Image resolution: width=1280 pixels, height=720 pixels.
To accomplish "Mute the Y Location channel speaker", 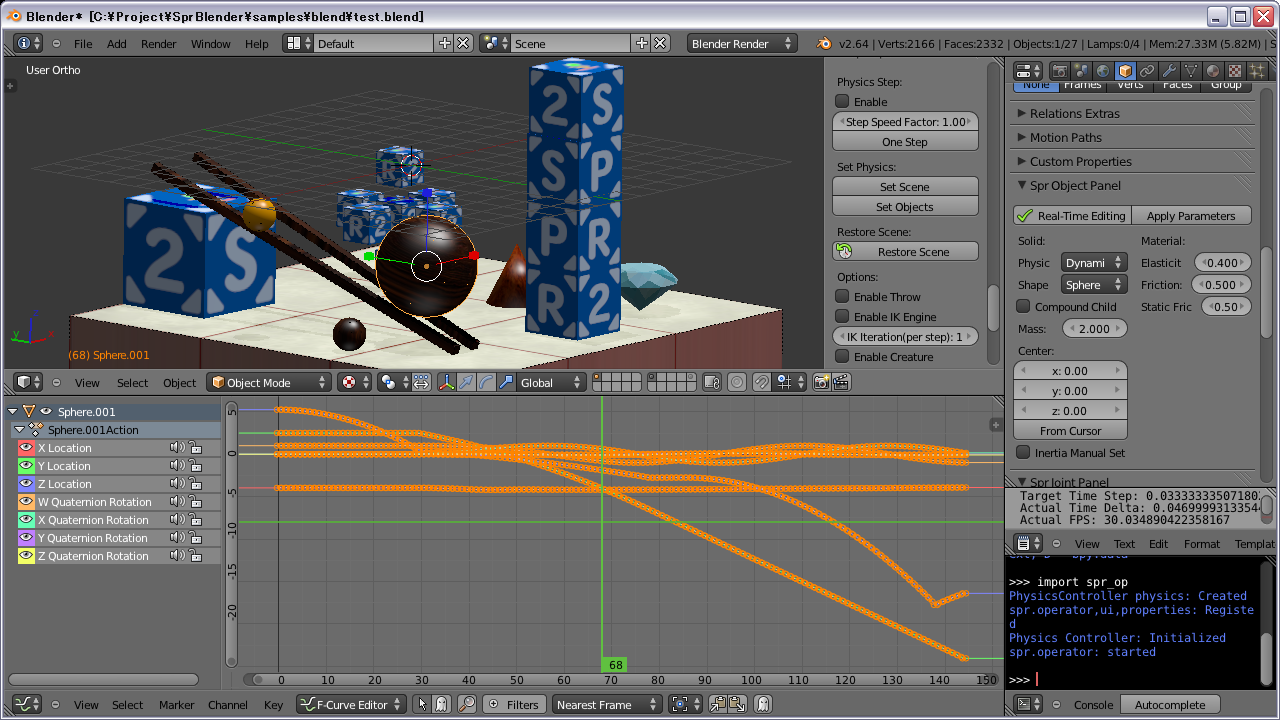I will (177, 466).
